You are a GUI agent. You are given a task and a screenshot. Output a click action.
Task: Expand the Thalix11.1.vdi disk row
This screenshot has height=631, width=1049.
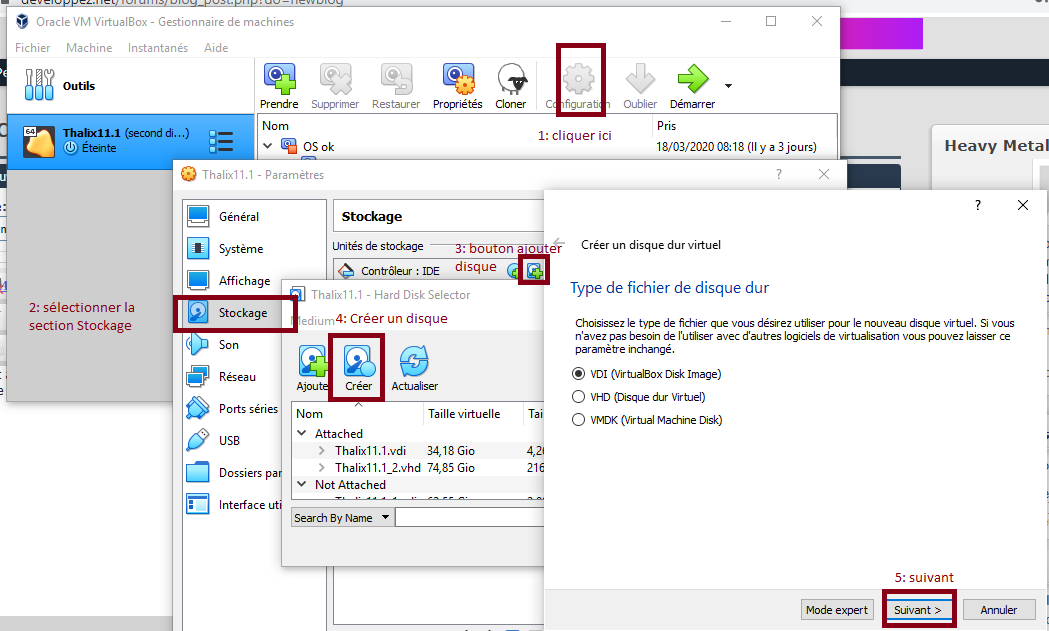(322, 451)
